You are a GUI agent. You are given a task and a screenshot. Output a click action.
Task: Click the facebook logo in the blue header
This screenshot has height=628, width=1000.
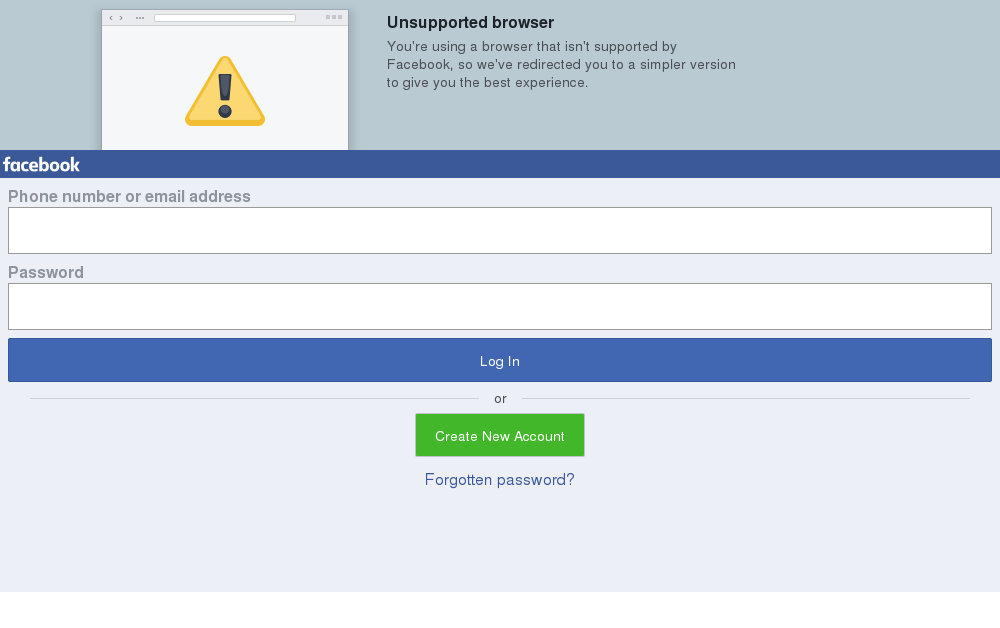(41, 165)
